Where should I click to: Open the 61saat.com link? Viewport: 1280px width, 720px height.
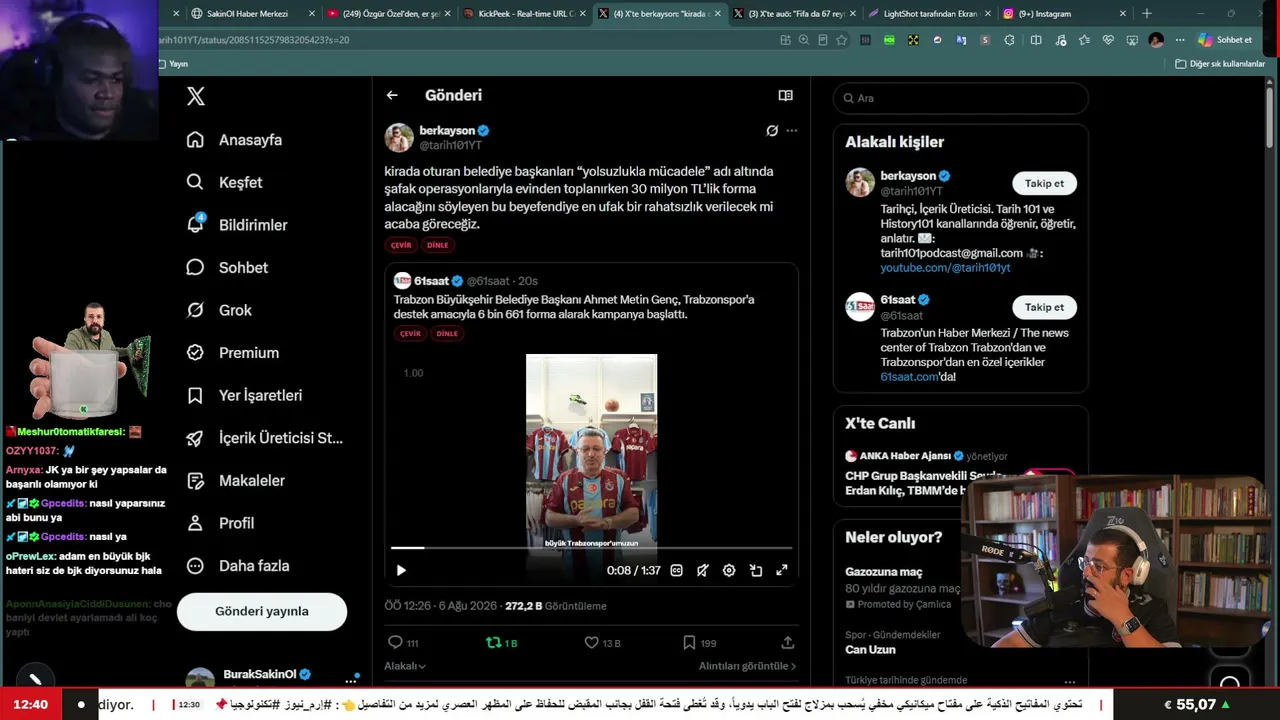click(909, 377)
